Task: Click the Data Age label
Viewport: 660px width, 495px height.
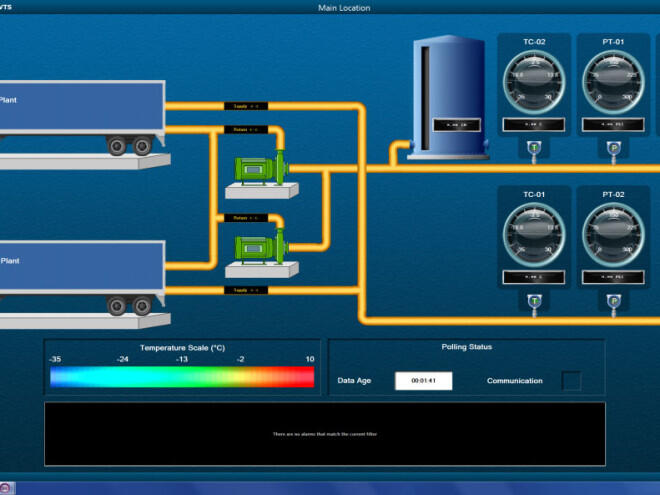Action: click(x=354, y=381)
